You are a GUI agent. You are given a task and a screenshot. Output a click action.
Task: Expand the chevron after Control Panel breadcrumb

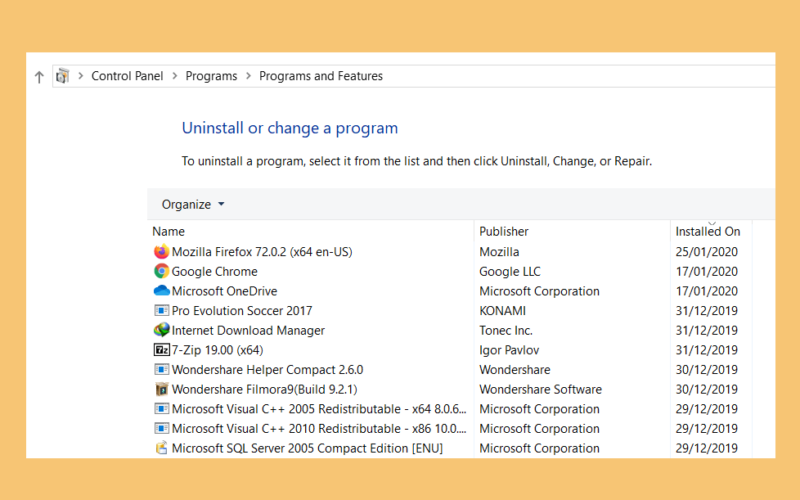point(174,76)
